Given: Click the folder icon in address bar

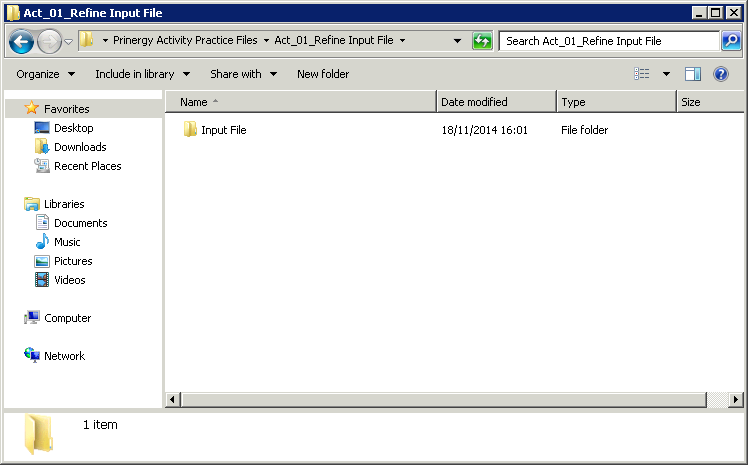Looking at the screenshot, I should coord(86,40).
